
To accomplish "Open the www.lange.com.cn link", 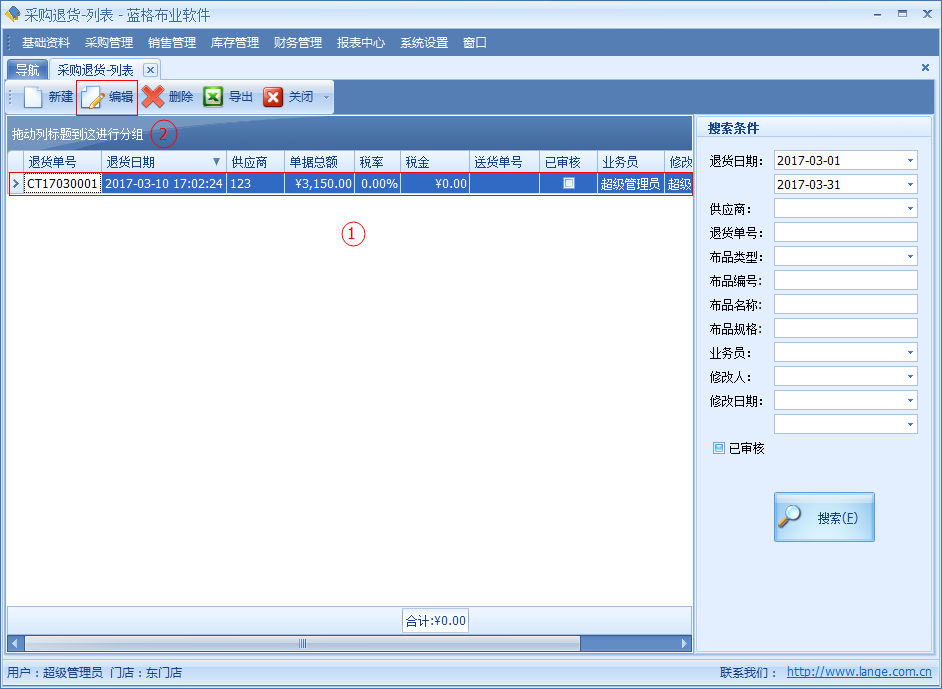I will click(859, 673).
